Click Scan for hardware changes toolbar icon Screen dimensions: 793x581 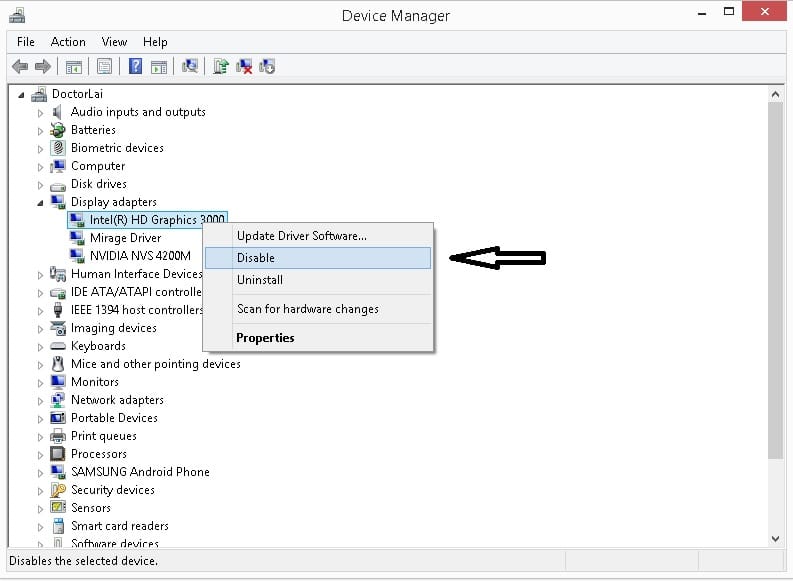[190, 66]
